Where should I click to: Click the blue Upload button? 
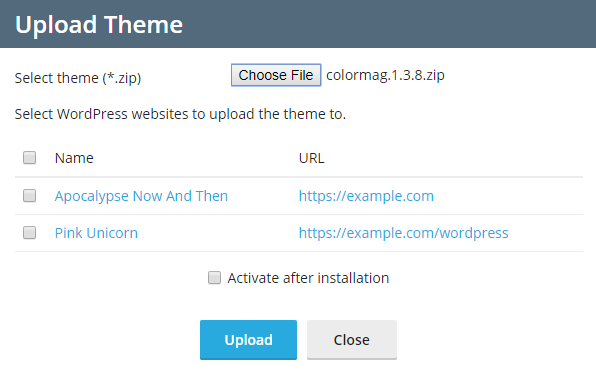point(248,340)
